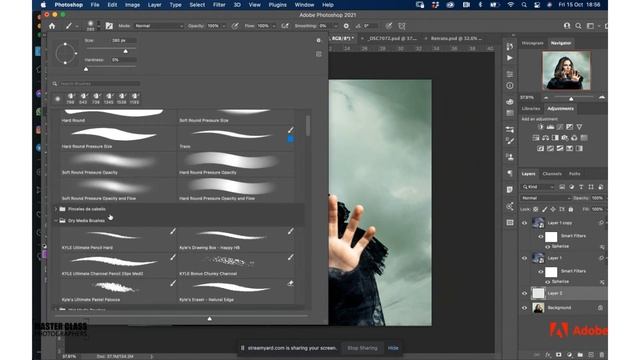
Task: Click the Stop Sharing button
Action: (362, 348)
